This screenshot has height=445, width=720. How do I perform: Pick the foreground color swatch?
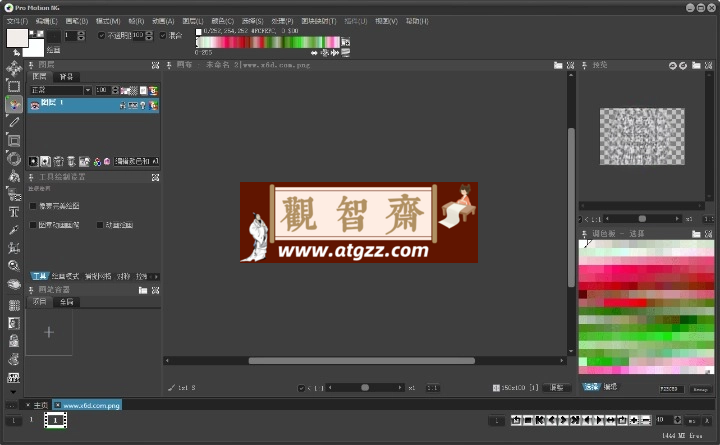(x=17, y=38)
